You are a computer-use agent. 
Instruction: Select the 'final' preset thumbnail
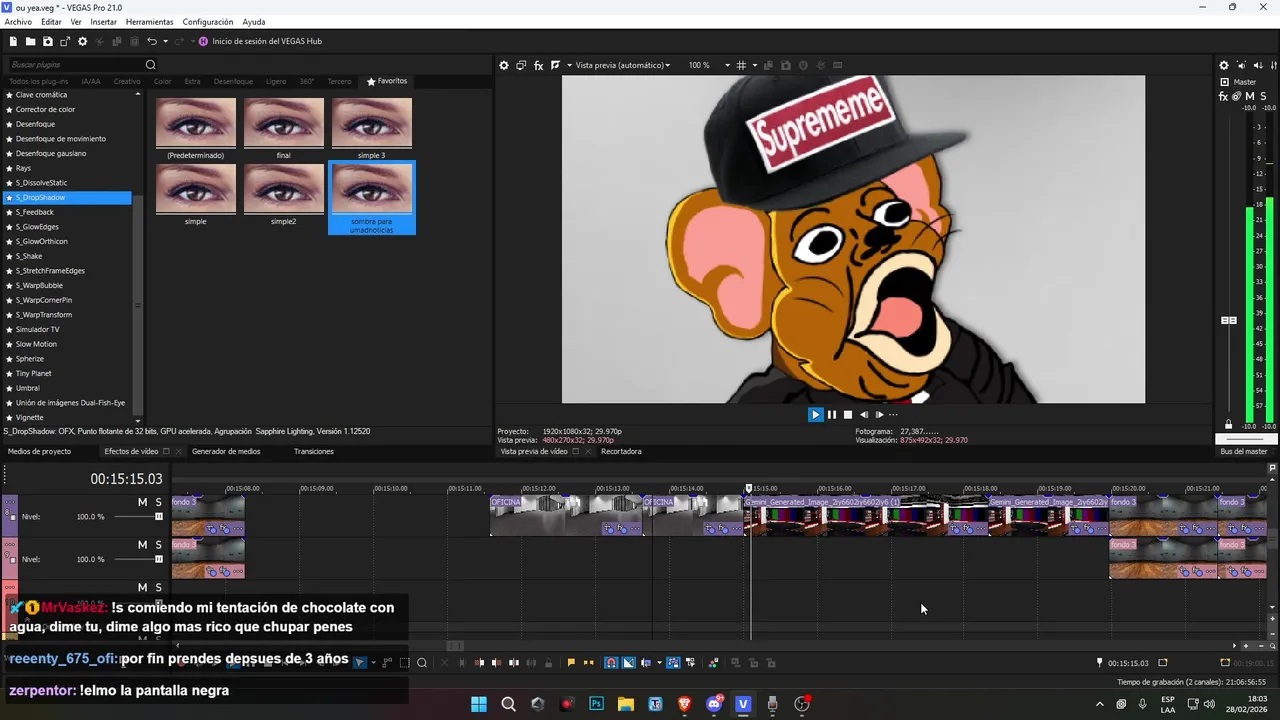[x=284, y=123]
